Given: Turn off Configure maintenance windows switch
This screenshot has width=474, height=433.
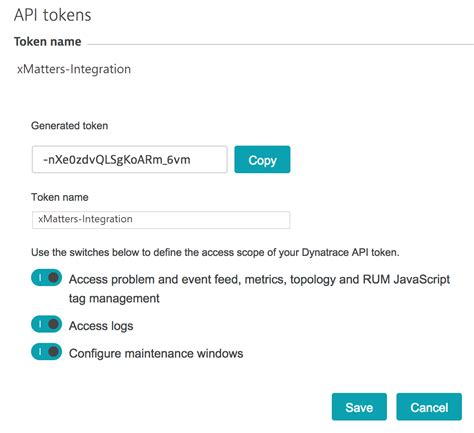Looking at the screenshot, I should (46, 352).
